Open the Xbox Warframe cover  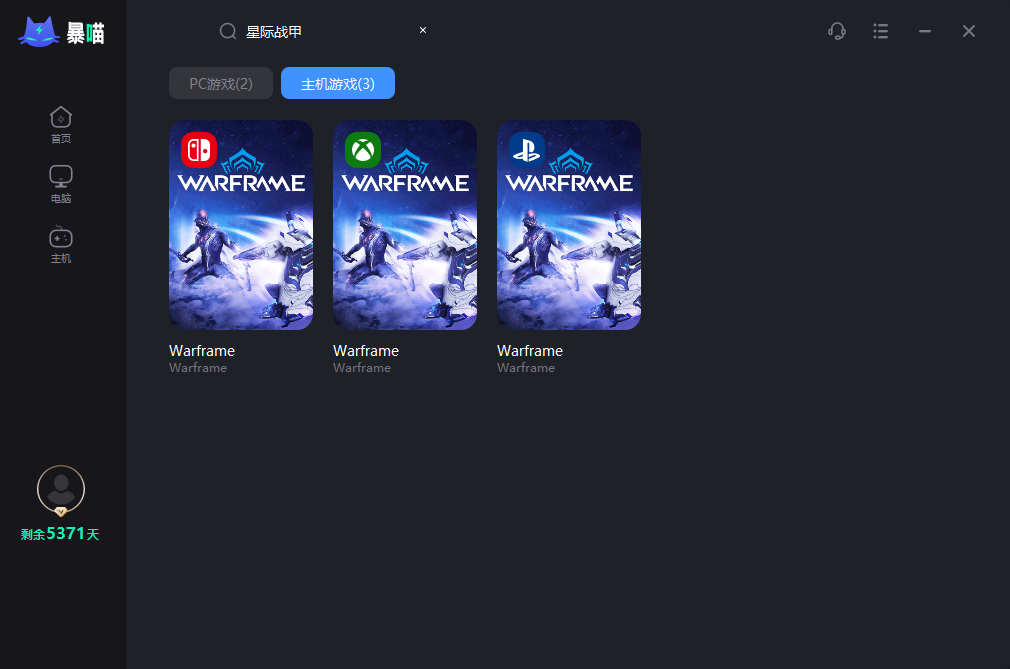(405, 225)
